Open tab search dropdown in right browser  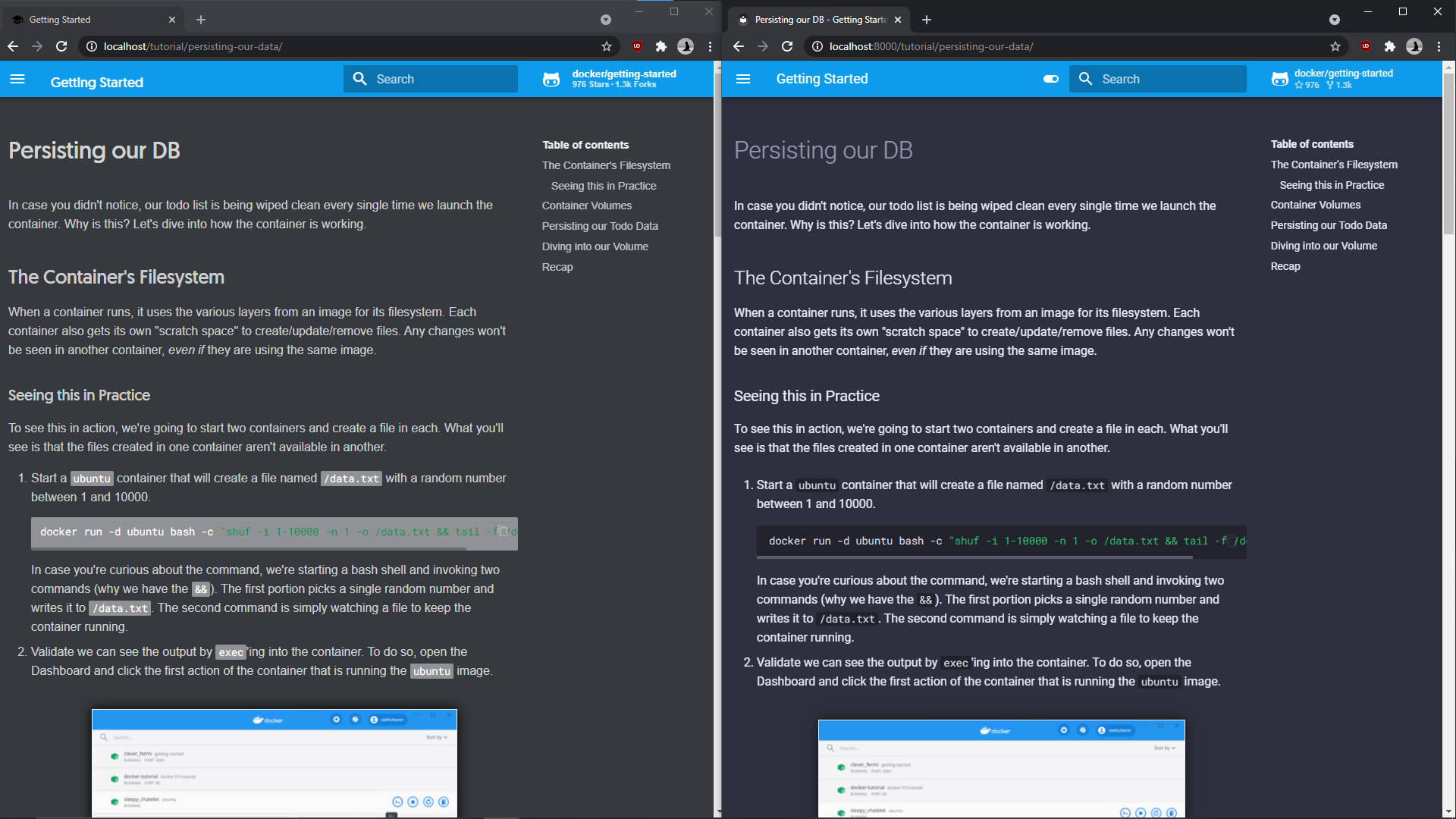(1335, 20)
